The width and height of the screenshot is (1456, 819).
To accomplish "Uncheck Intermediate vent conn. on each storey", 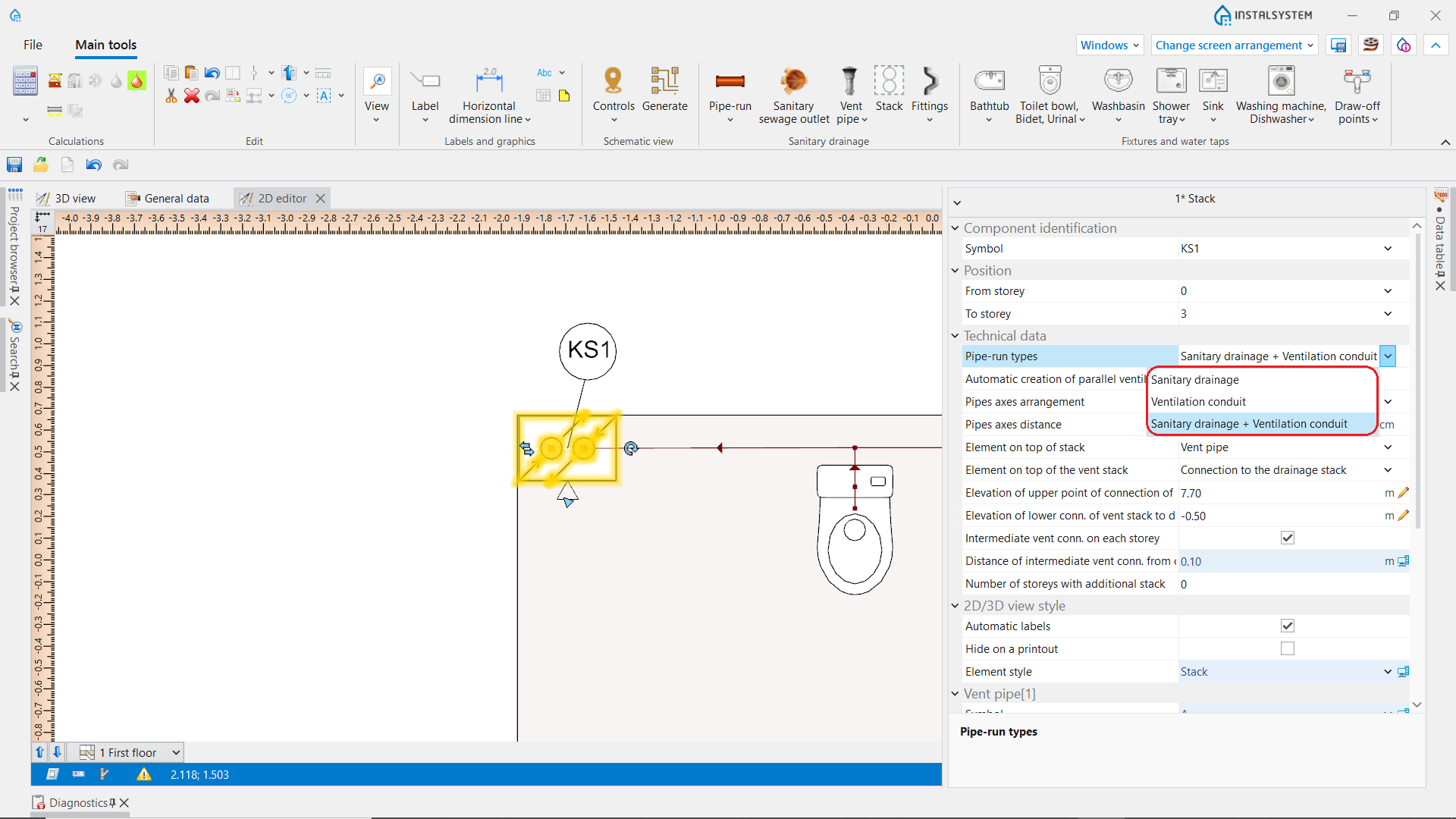I will tap(1287, 538).
